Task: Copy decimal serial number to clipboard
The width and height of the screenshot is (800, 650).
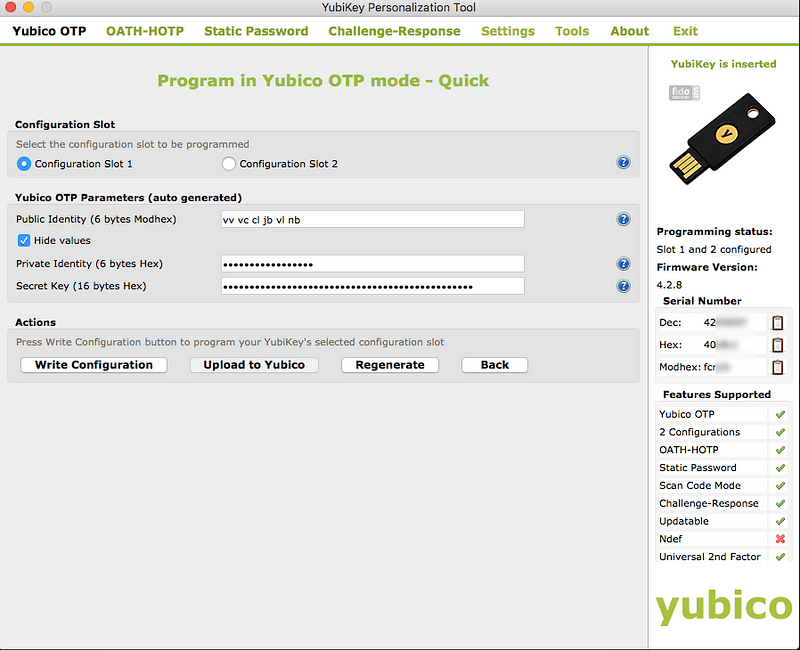Action: [777, 323]
